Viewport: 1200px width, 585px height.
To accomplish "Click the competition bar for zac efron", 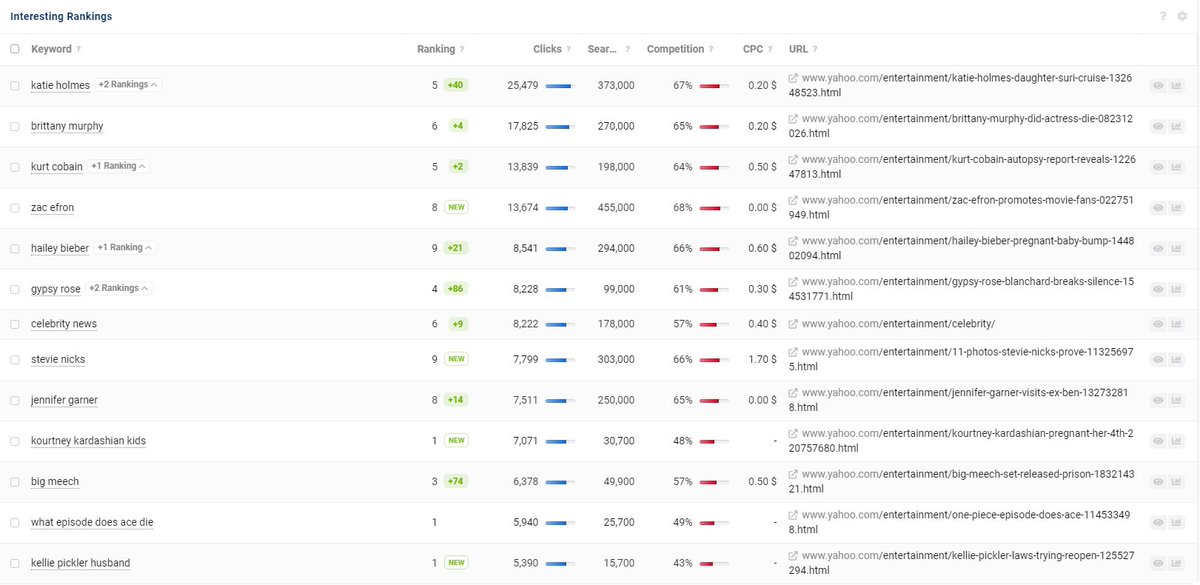I will (713, 208).
